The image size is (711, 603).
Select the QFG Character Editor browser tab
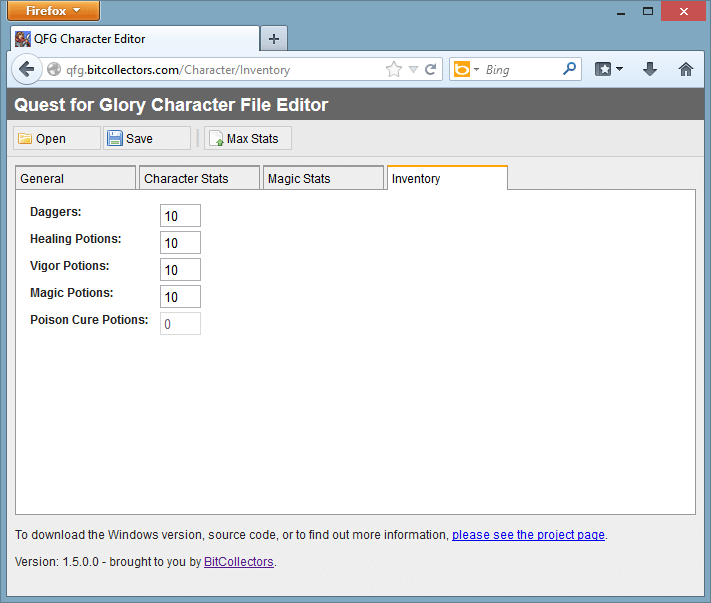point(135,39)
